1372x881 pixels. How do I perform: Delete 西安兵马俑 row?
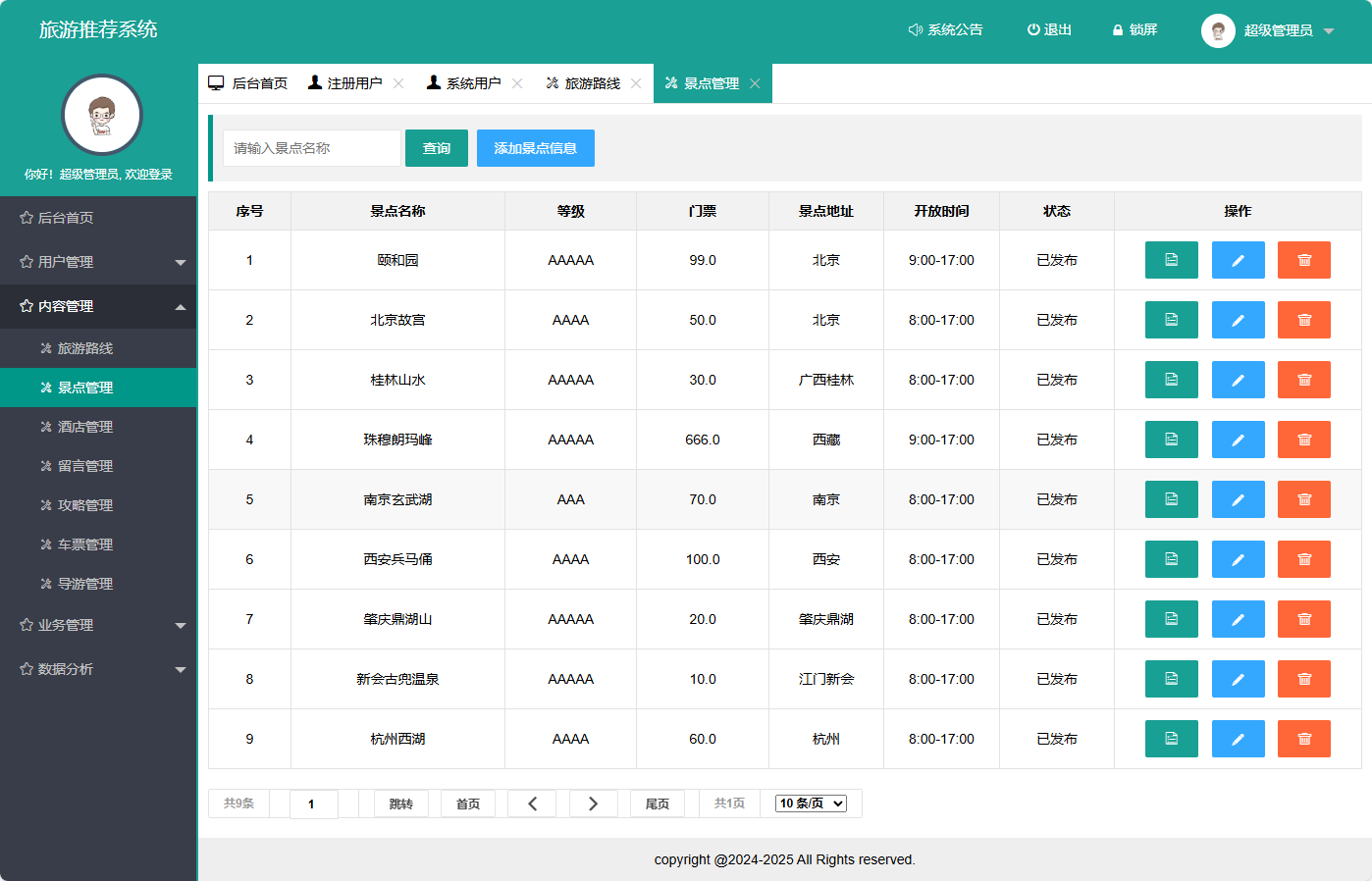(1304, 559)
